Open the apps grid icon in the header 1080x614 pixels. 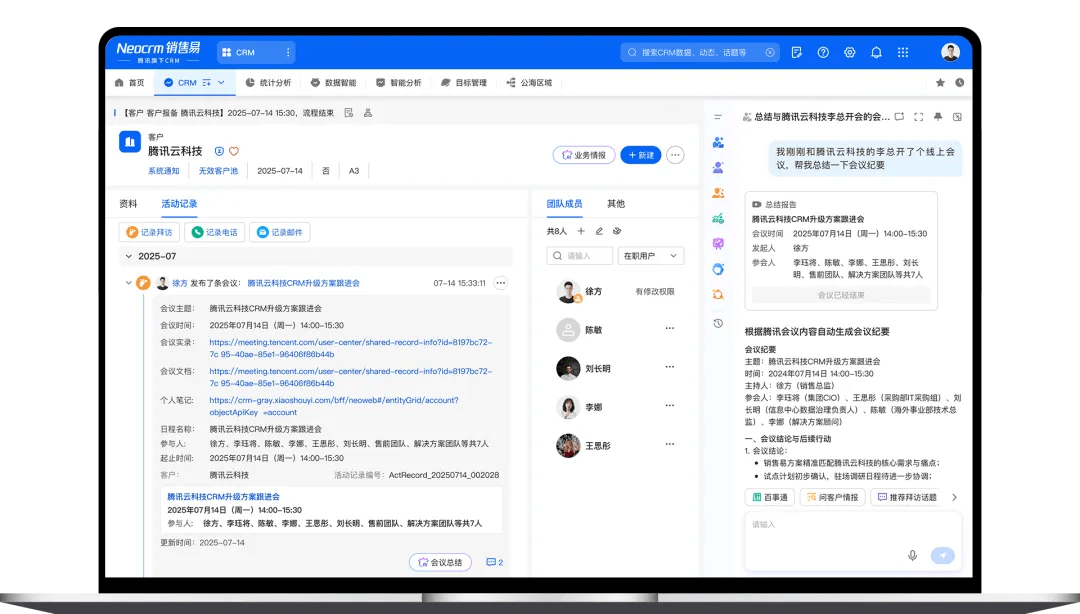903,52
